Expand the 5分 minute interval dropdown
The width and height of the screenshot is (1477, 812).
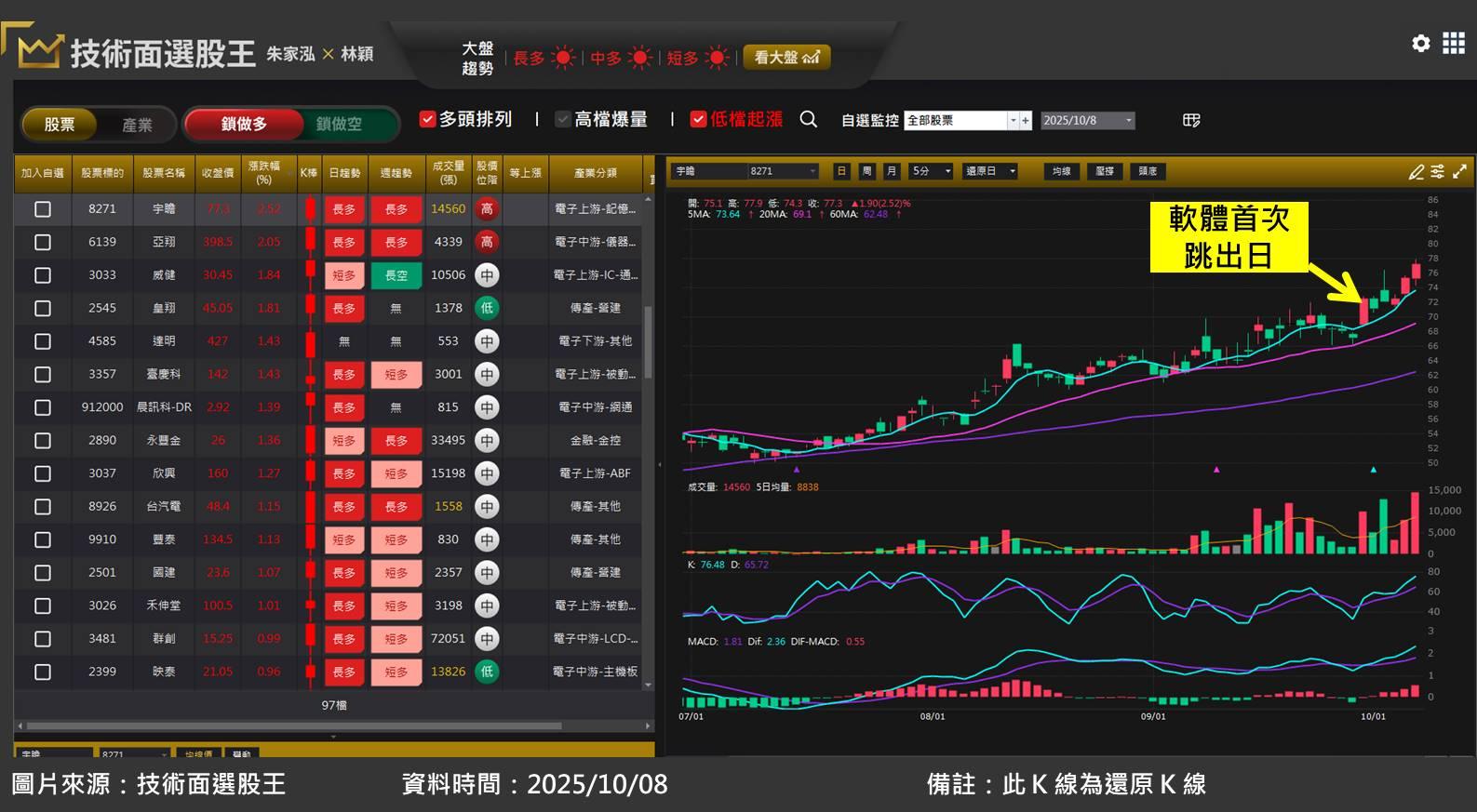947,171
